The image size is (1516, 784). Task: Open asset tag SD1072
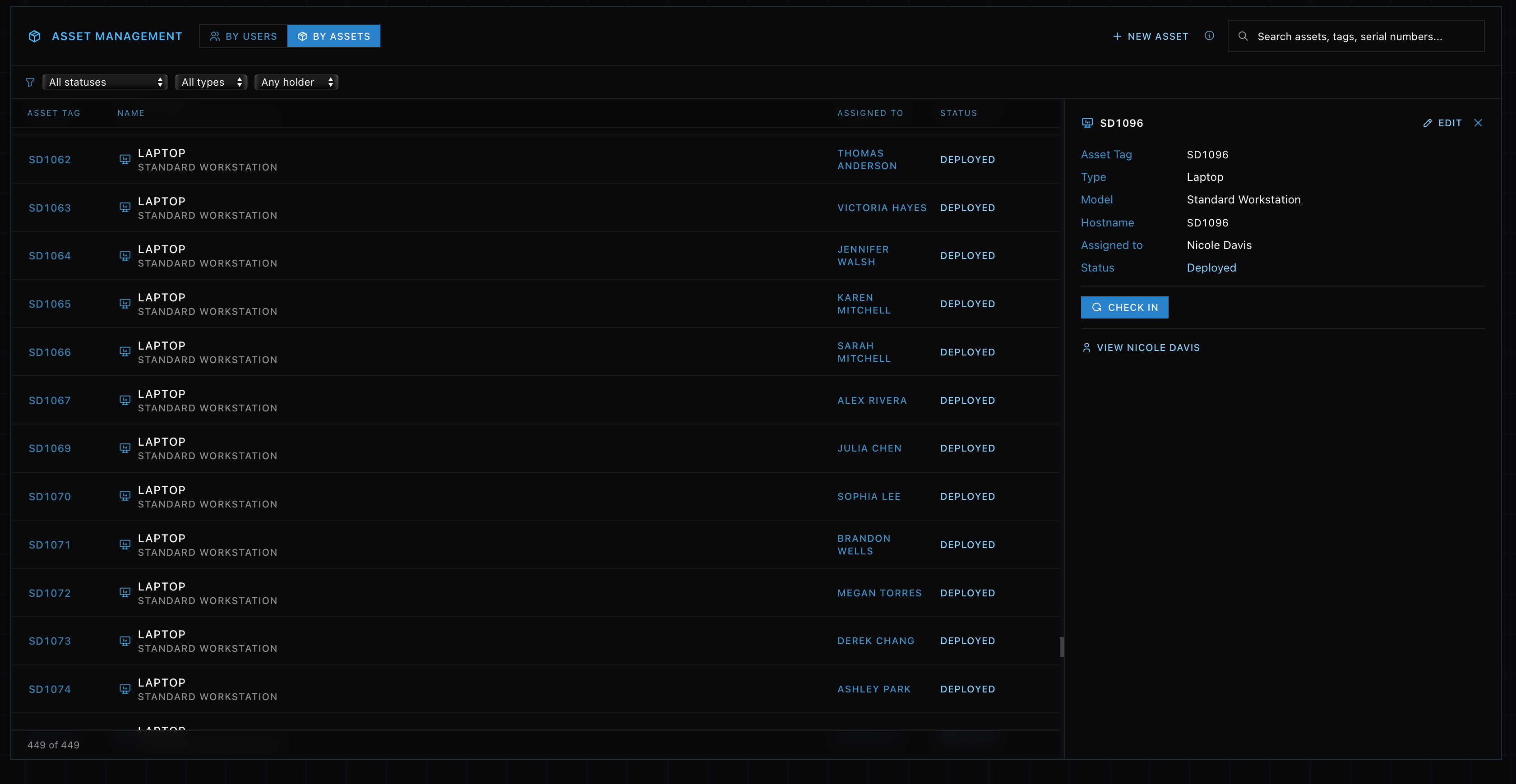(x=50, y=593)
